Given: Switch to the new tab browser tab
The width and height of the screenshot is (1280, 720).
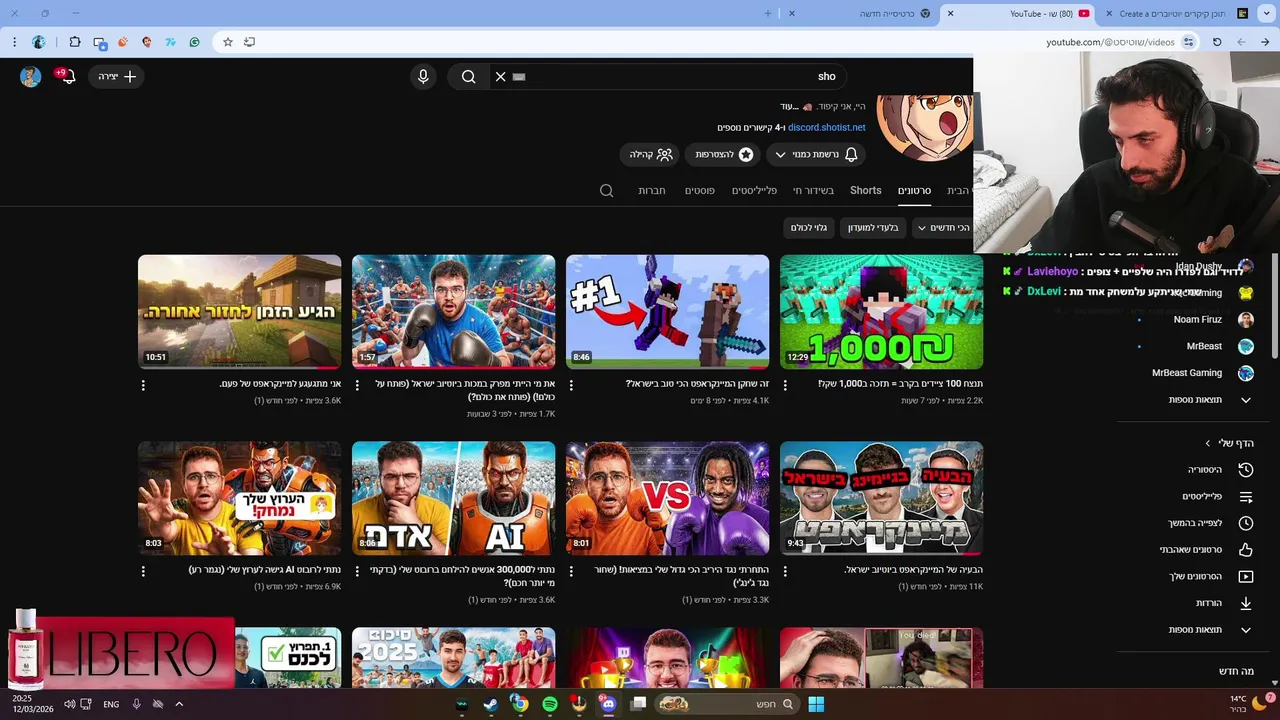Looking at the screenshot, I should click(x=862, y=13).
